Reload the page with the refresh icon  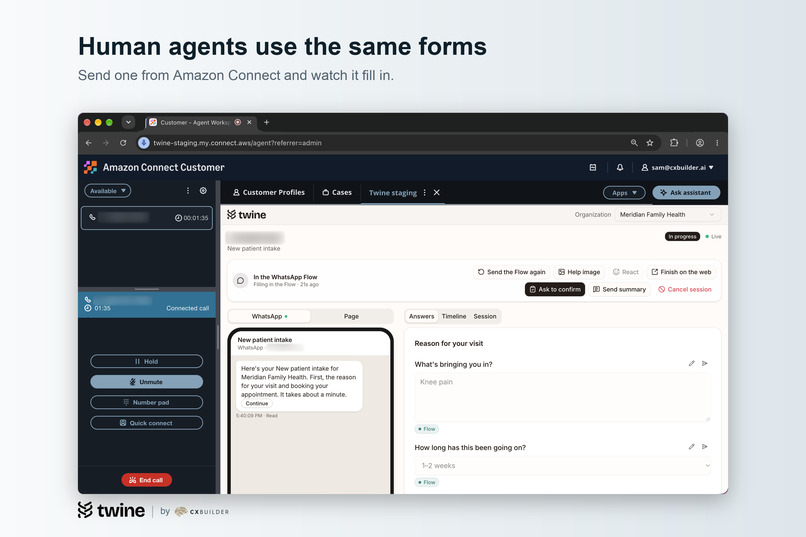click(x=123, y=143)
